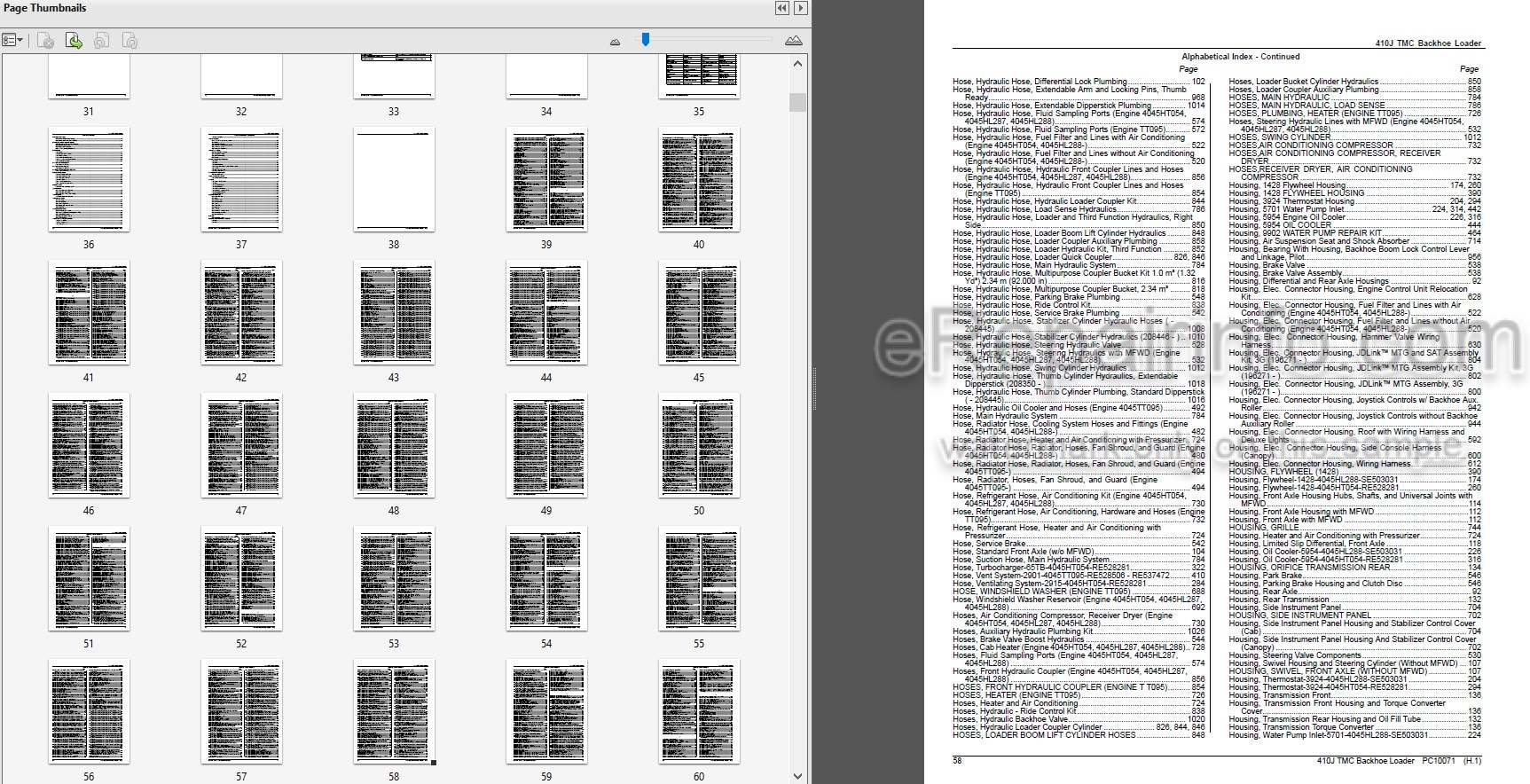Screen dimensions: 1530x784
Task: Select page 50 thumbnail
Action: tap(699, 446)
